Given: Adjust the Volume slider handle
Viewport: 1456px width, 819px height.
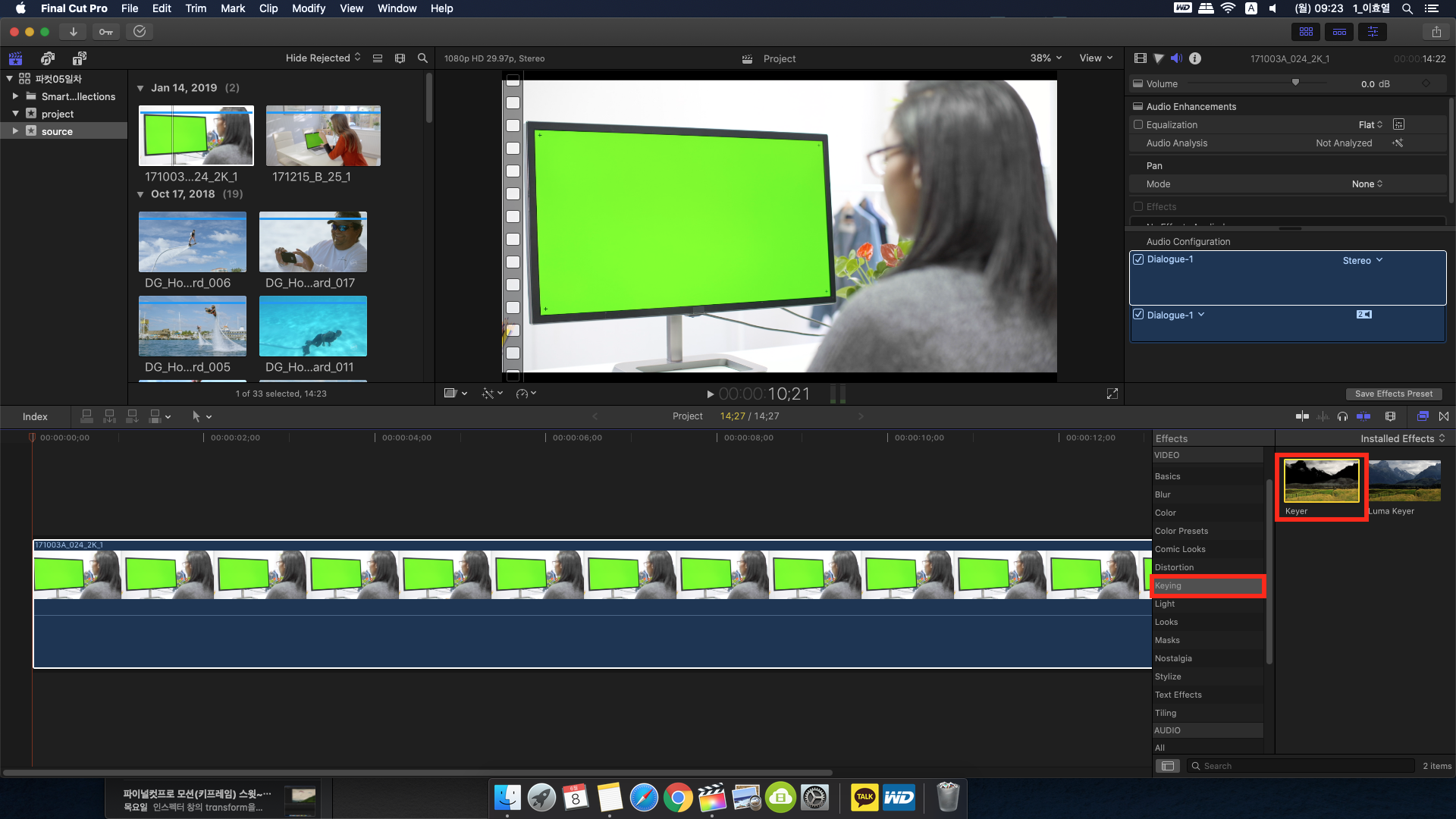Looking at the screenshot, I should (1295, 83).
